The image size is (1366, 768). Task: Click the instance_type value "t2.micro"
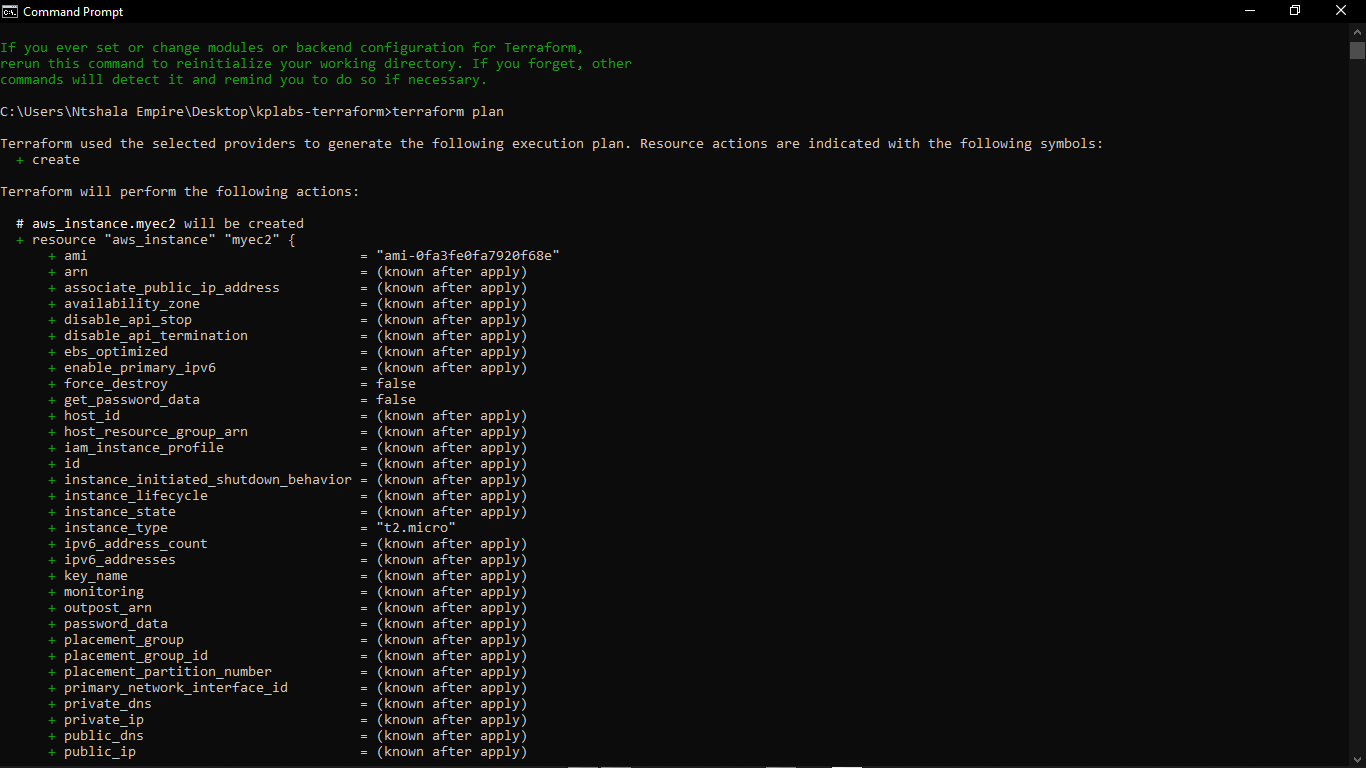click(417, 527)
